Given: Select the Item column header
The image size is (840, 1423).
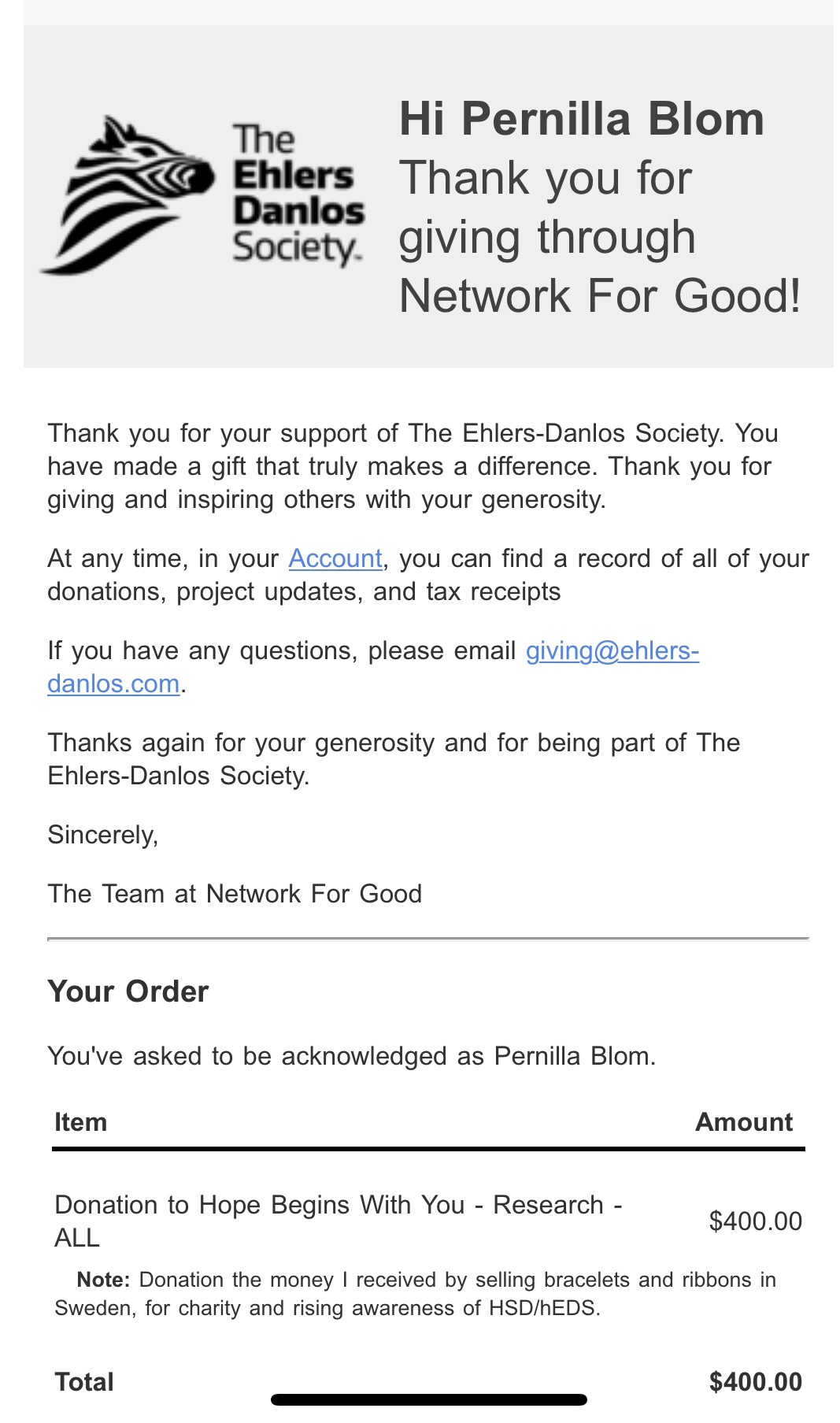Looking at the screenshot, I should (80, 1122).
